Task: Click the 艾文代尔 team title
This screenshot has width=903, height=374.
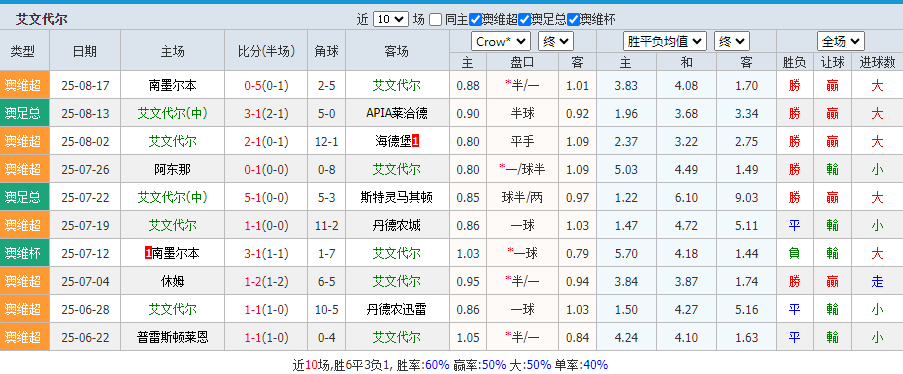Action: point(41,19)
